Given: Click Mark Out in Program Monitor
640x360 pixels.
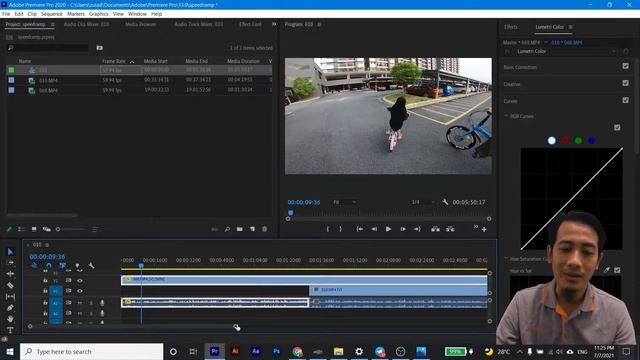Looking at the screenshot, I should click(341, 229).
